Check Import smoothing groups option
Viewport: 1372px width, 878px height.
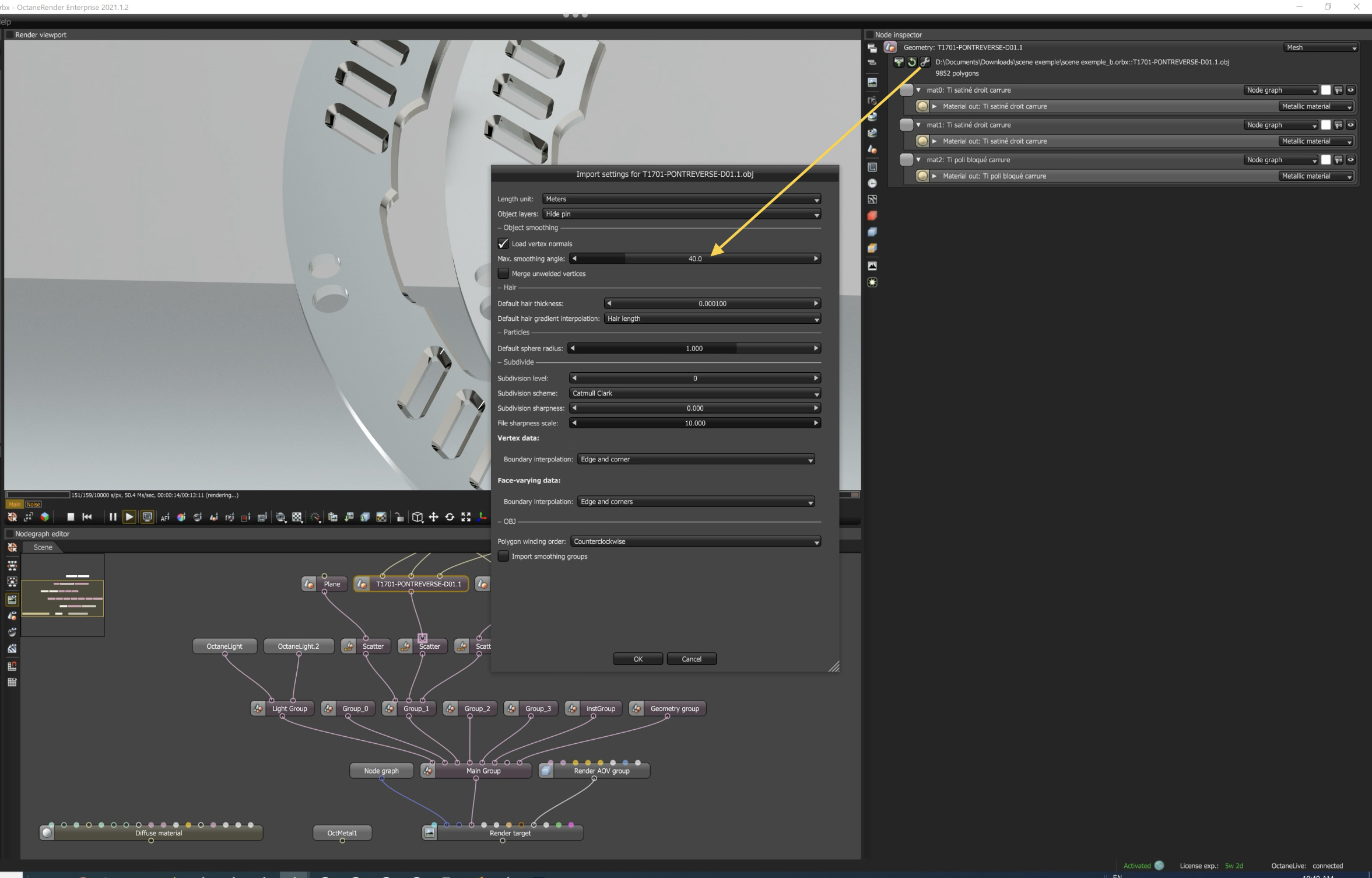click(x=503, y=557)
